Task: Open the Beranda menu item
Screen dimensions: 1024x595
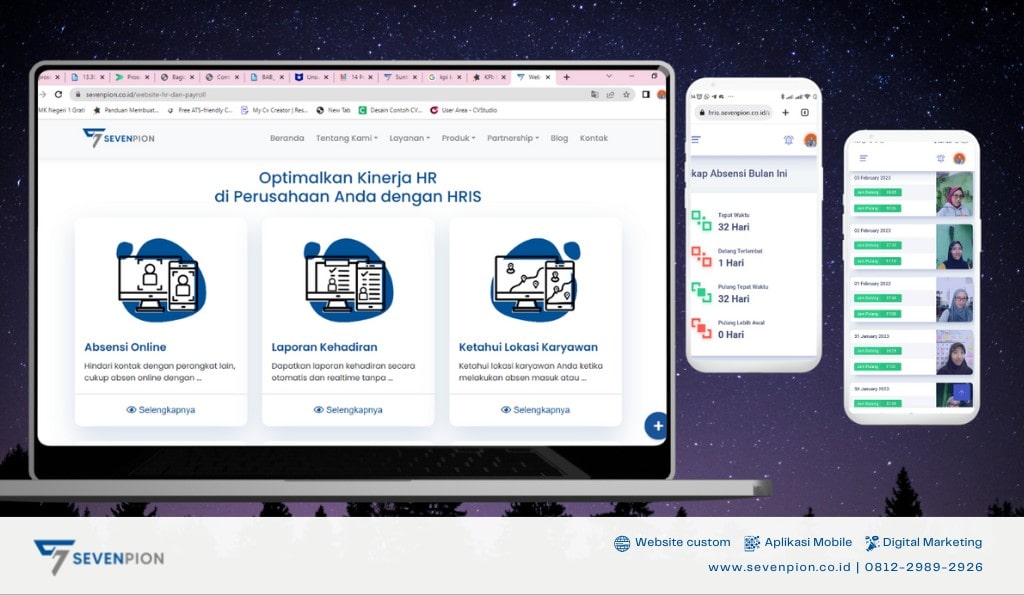Action: pos(287,138)
